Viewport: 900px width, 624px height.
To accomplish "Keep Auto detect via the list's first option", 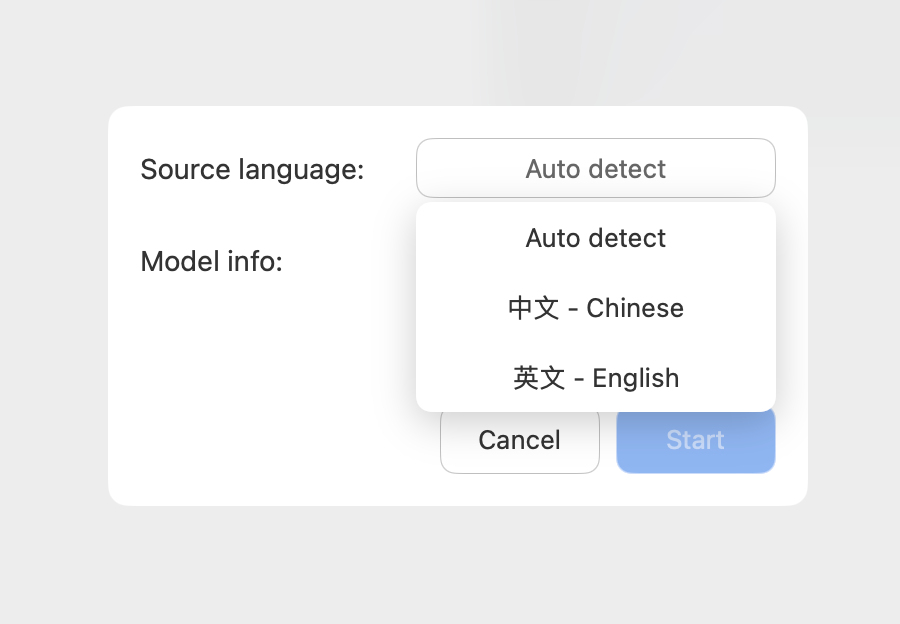I will (x=595, y=238).
